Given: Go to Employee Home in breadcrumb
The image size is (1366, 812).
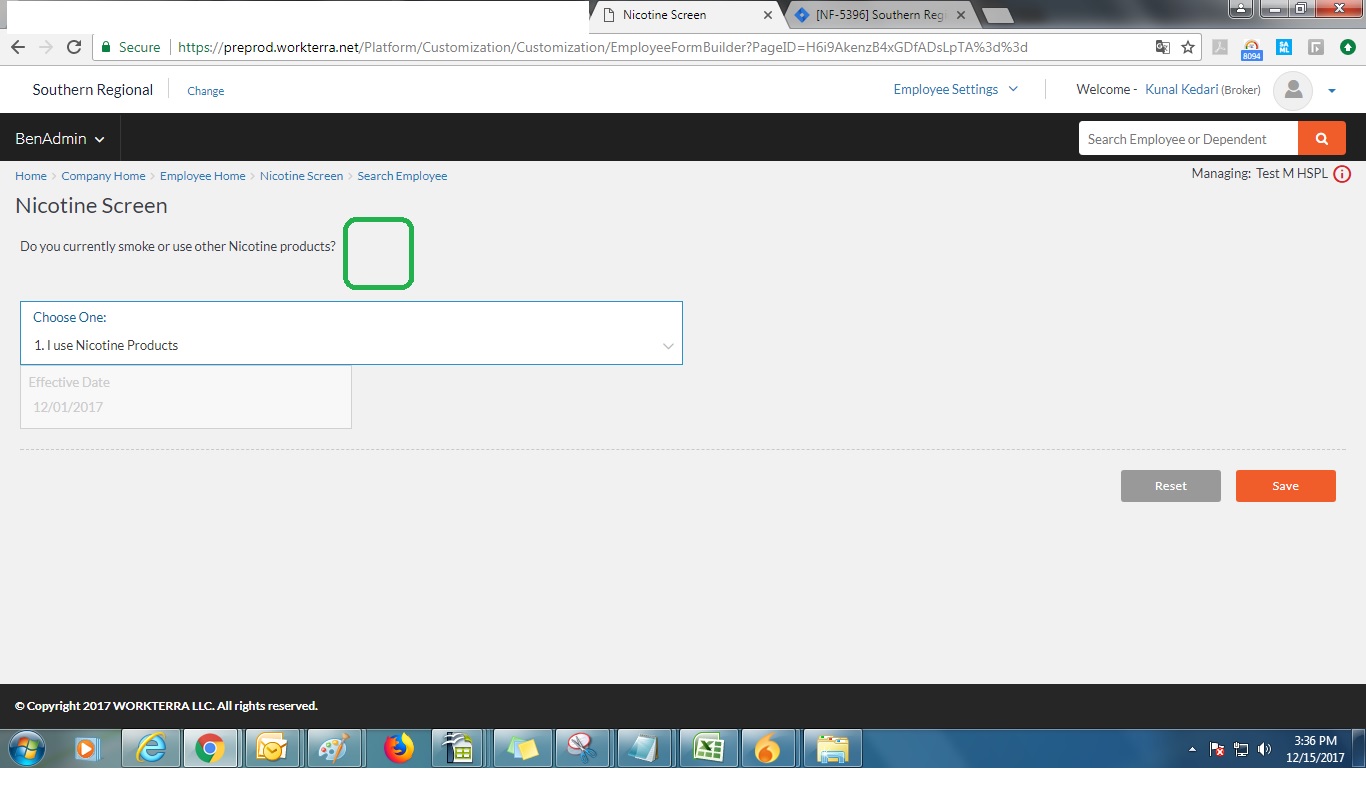Looking at the screenshot, I should (x=202, y=176).
